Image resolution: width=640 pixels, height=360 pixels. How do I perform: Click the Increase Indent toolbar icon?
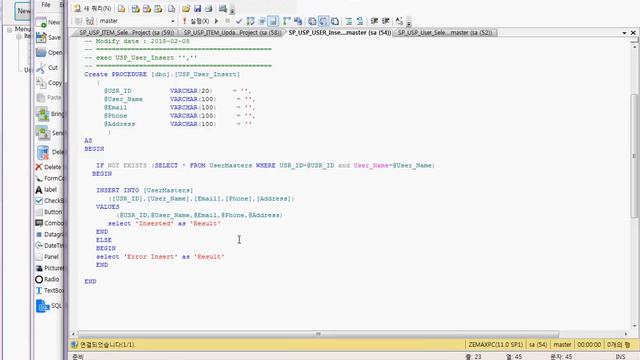click(385, 21)
